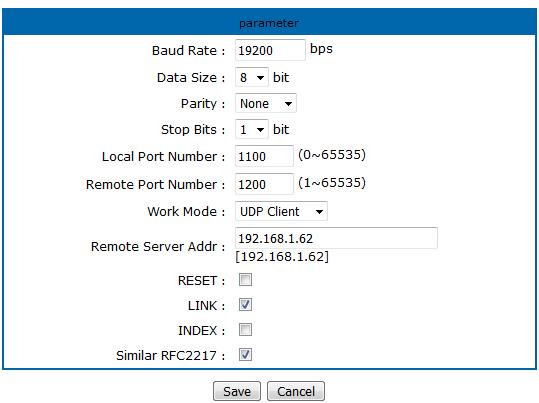Click the Save button
Screen dimensions: 539x403
(x=237, y=391)
